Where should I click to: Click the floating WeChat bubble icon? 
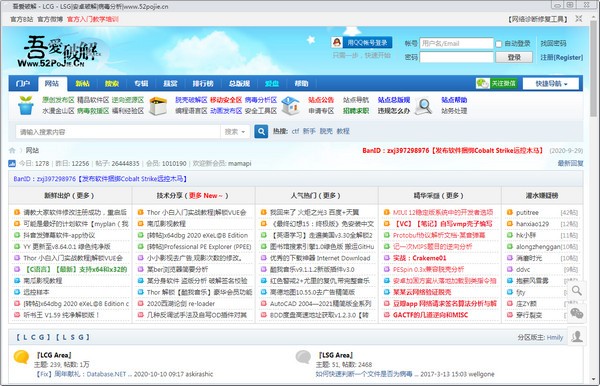tap(576, 313)
